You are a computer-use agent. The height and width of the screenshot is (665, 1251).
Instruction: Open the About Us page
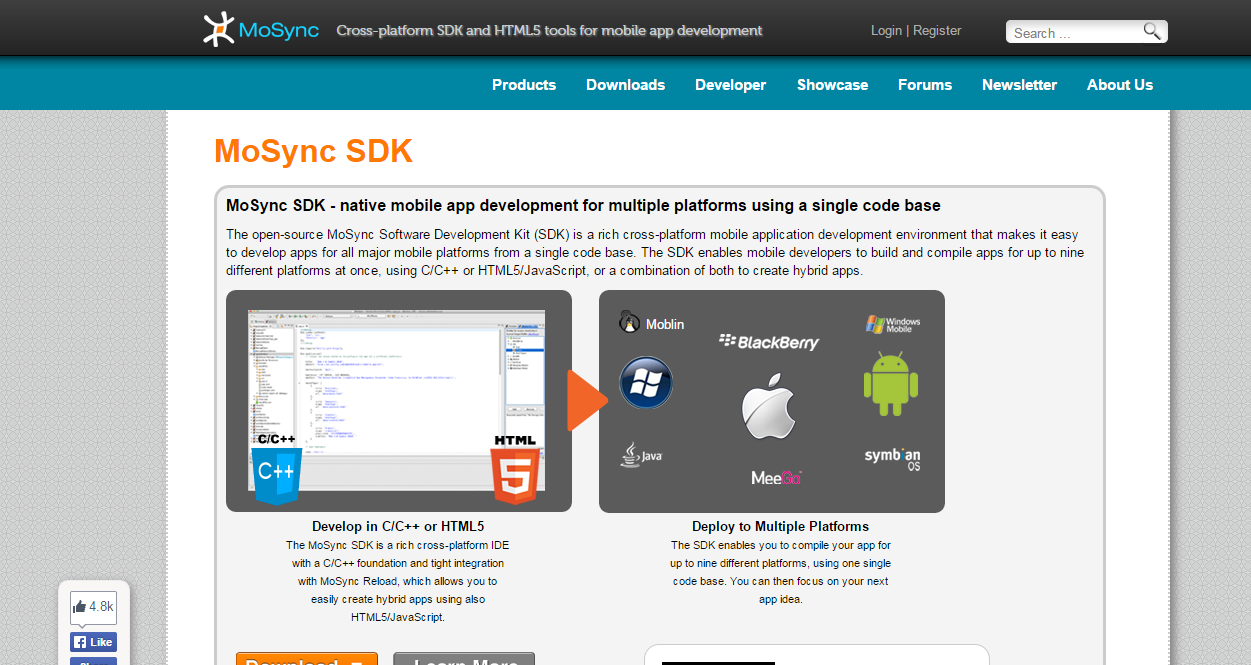(1120, 85)
